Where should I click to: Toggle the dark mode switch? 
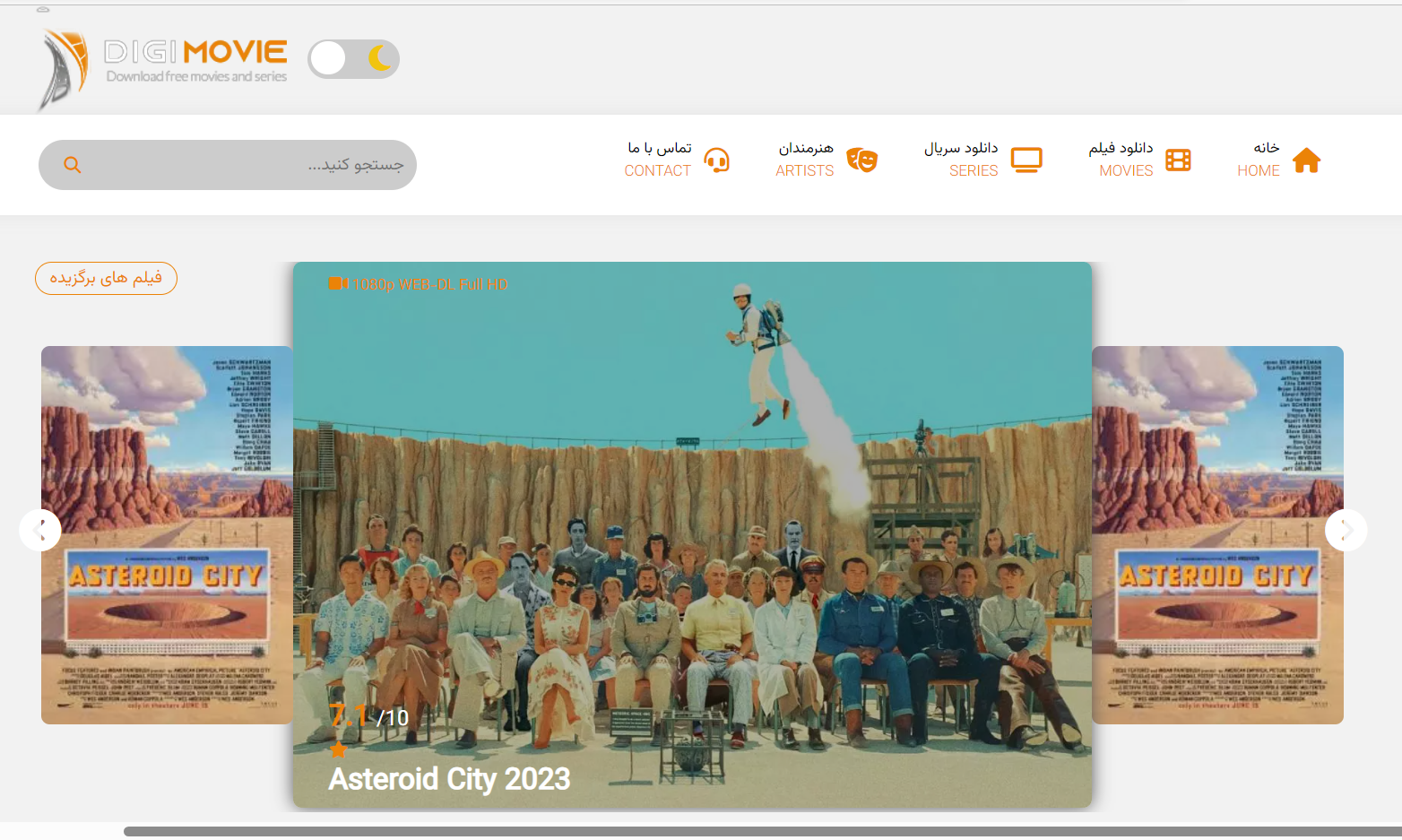(x=354, y=59)
